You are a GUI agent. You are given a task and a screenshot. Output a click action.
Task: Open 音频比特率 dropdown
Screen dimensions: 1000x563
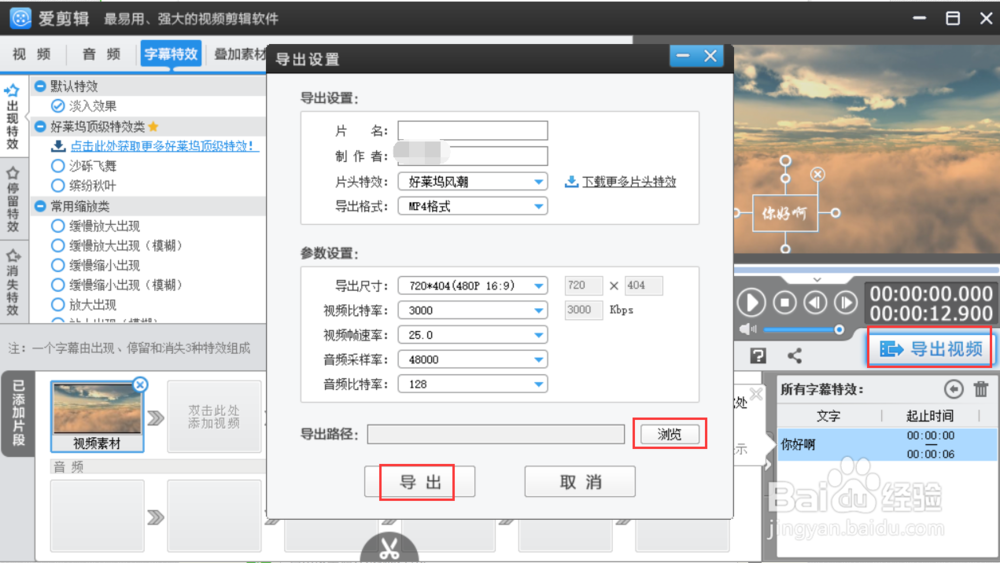[473, 384]
